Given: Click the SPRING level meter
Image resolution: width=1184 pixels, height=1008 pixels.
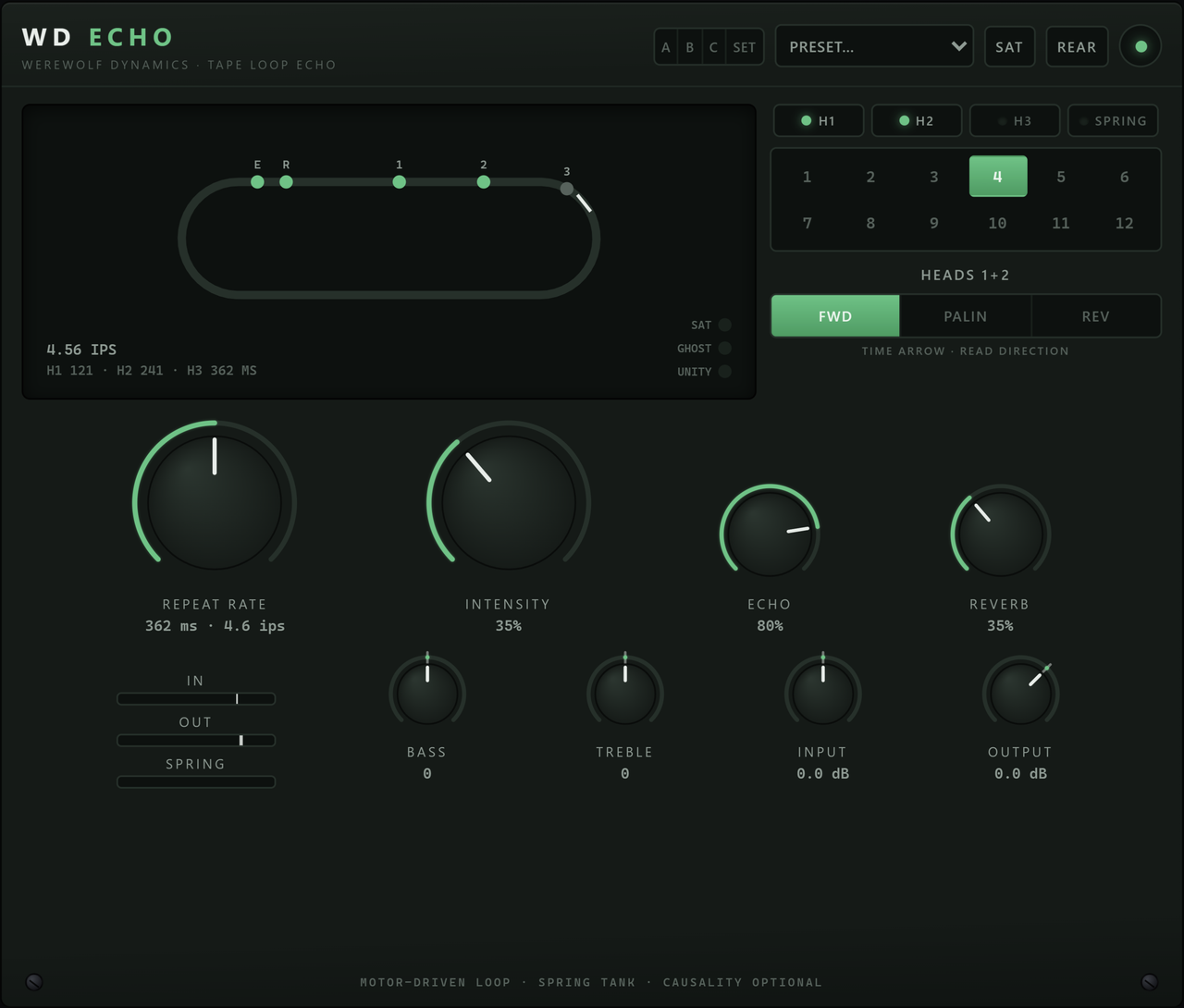Looking at the screenshot, I should click(x=196, y=782).
